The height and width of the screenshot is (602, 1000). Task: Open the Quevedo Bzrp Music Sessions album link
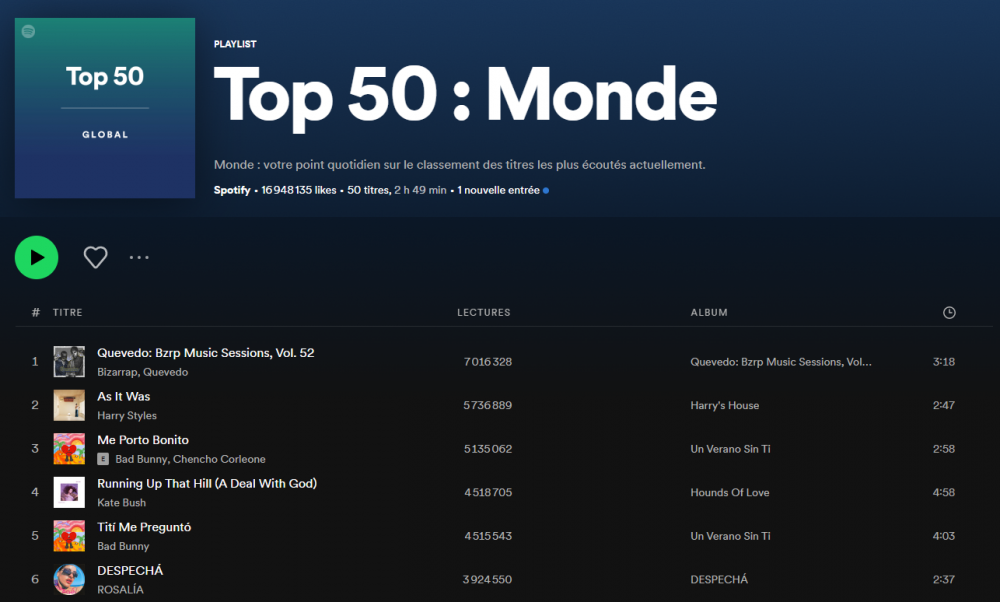tap(781, 362)
